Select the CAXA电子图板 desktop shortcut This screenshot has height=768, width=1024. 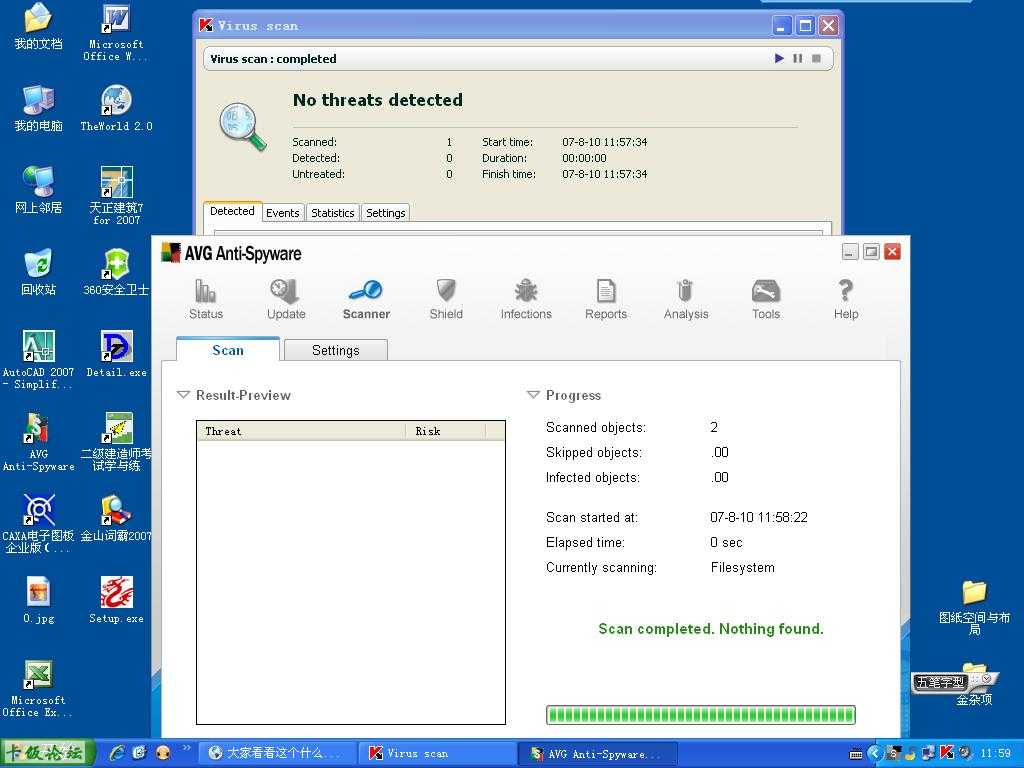[x=38, y=523]
